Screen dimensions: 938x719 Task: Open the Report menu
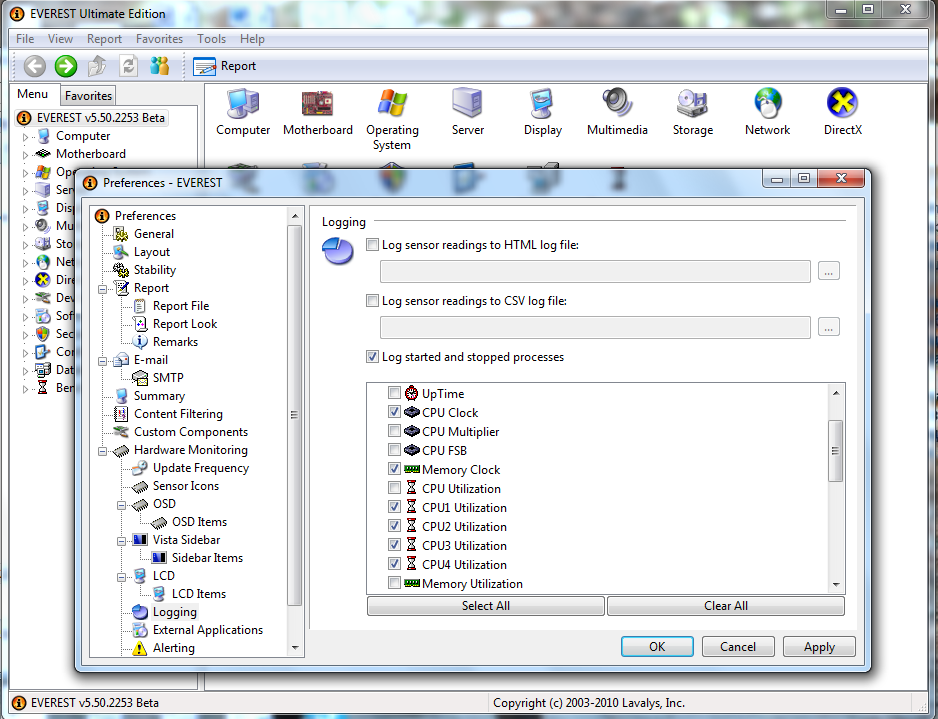point(104,39)
